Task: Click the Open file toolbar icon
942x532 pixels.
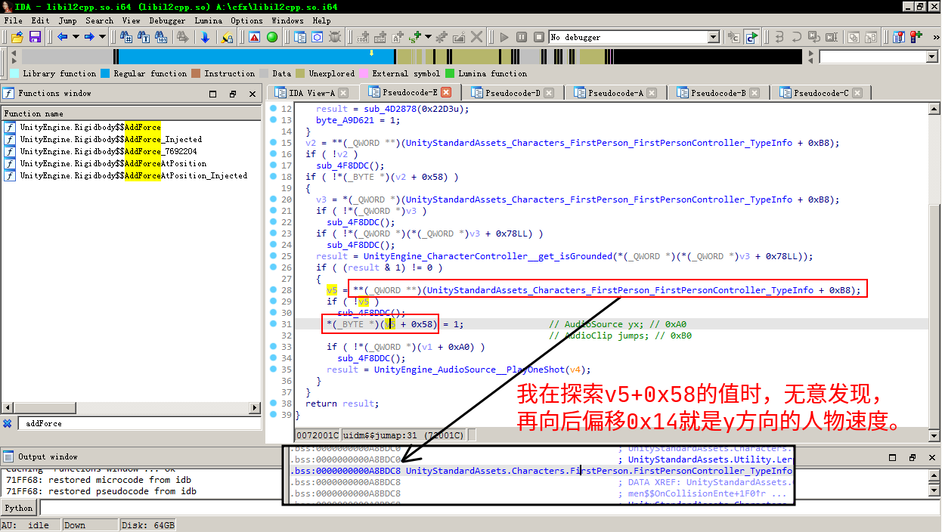Action: click(17, 37)
